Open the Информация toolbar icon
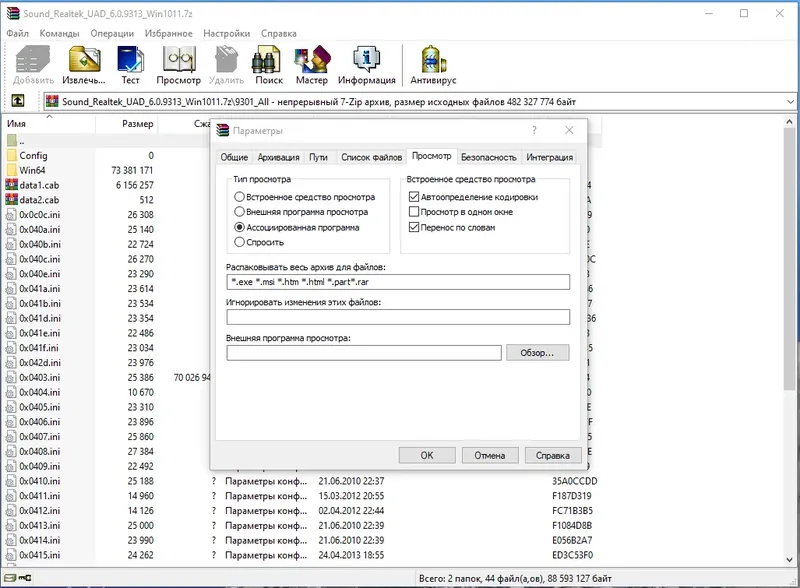The image size is (800, 588). (x=366, y=65)
